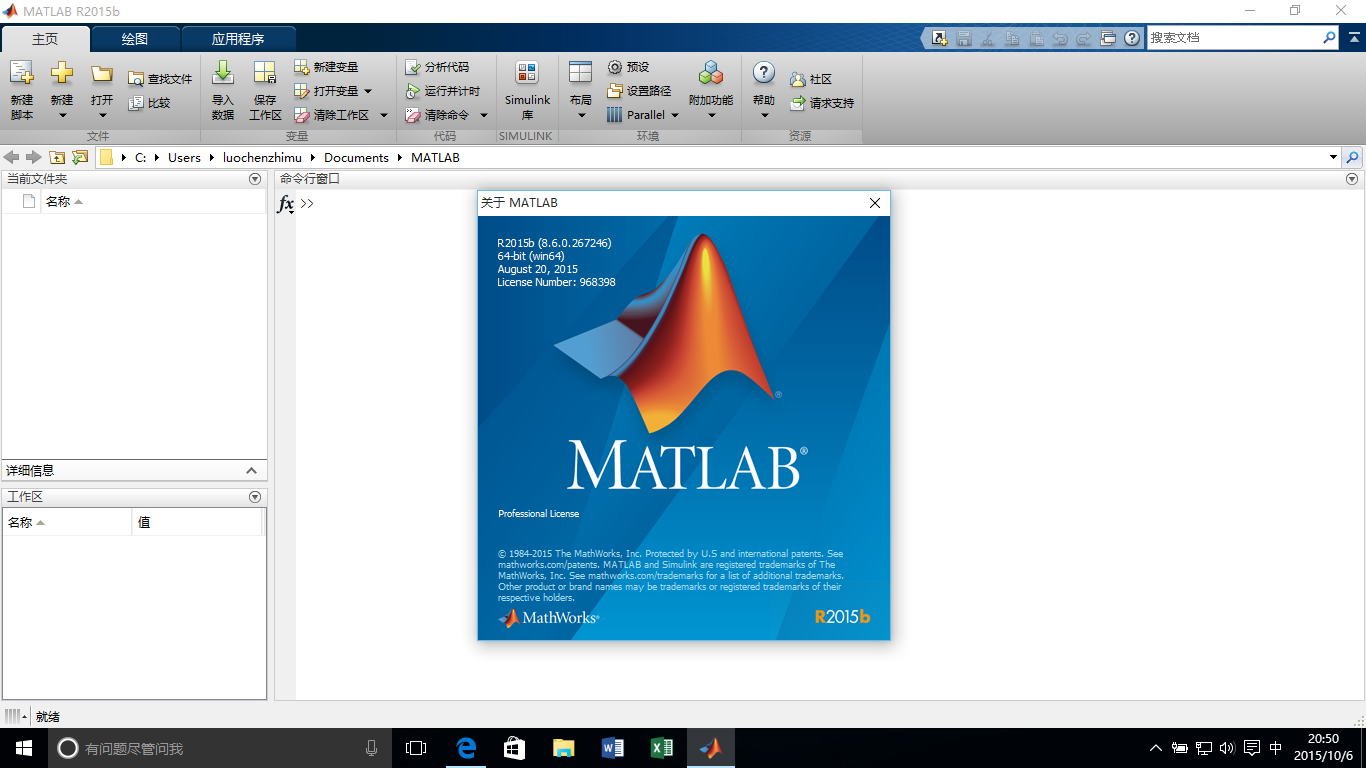Go forward with the right arrow in address bar
The width and height of the screenshot is (1366, 768).
(34, 157)
